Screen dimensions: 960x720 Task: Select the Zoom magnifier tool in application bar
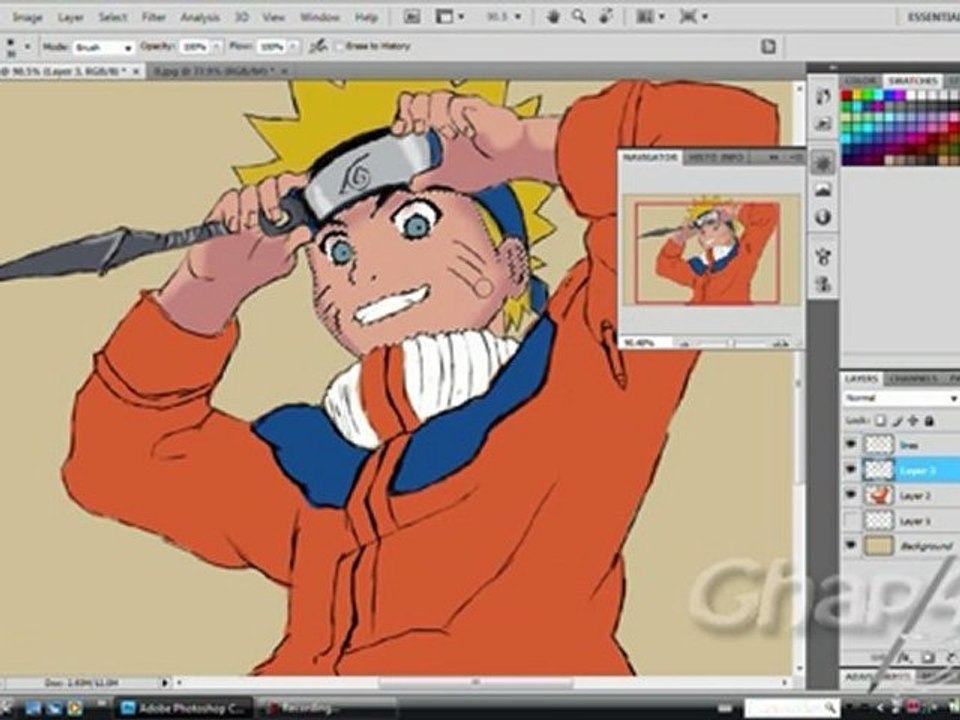click(x=579, y=17)
